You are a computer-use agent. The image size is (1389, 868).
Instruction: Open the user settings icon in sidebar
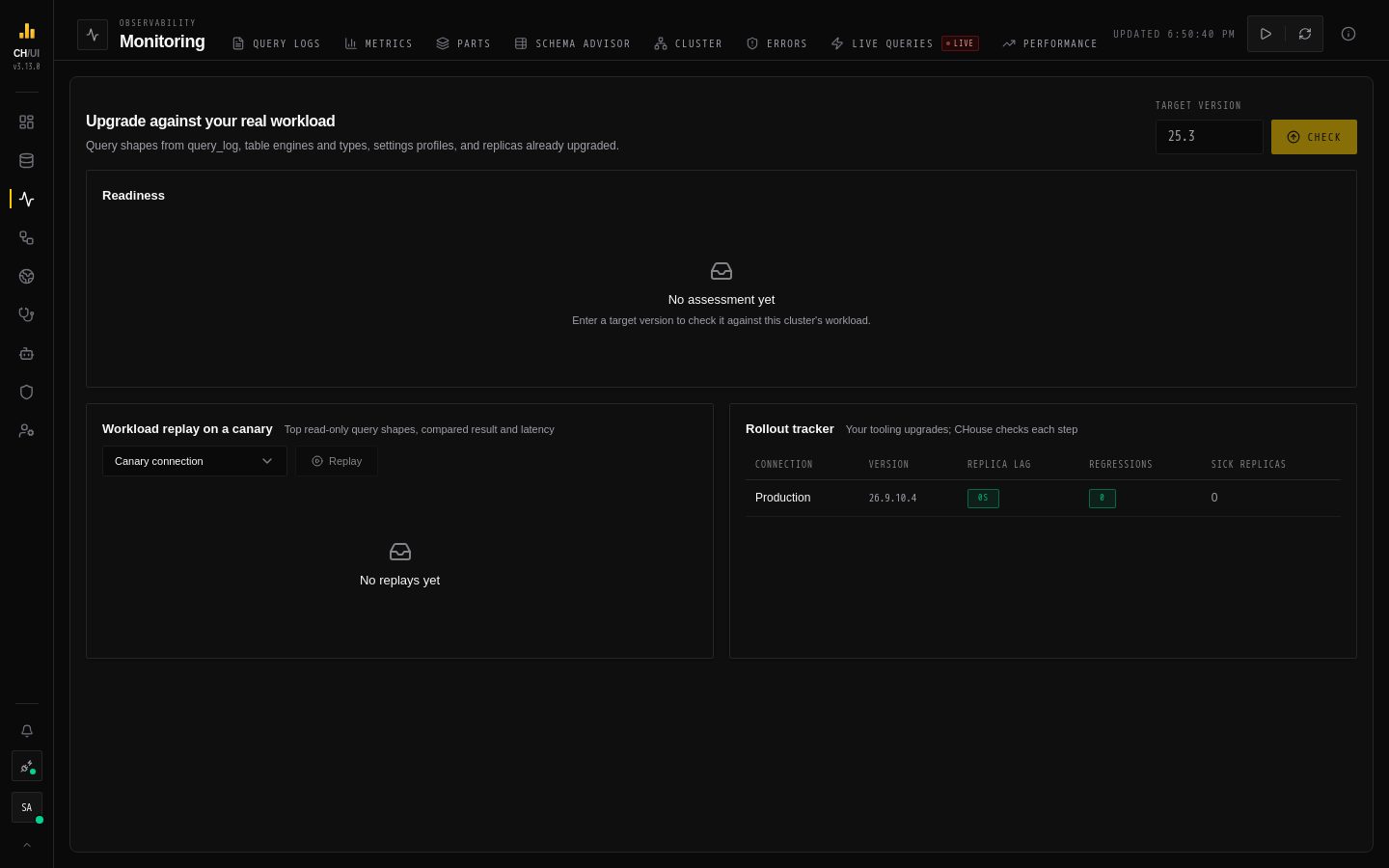[x=26, y=431]
